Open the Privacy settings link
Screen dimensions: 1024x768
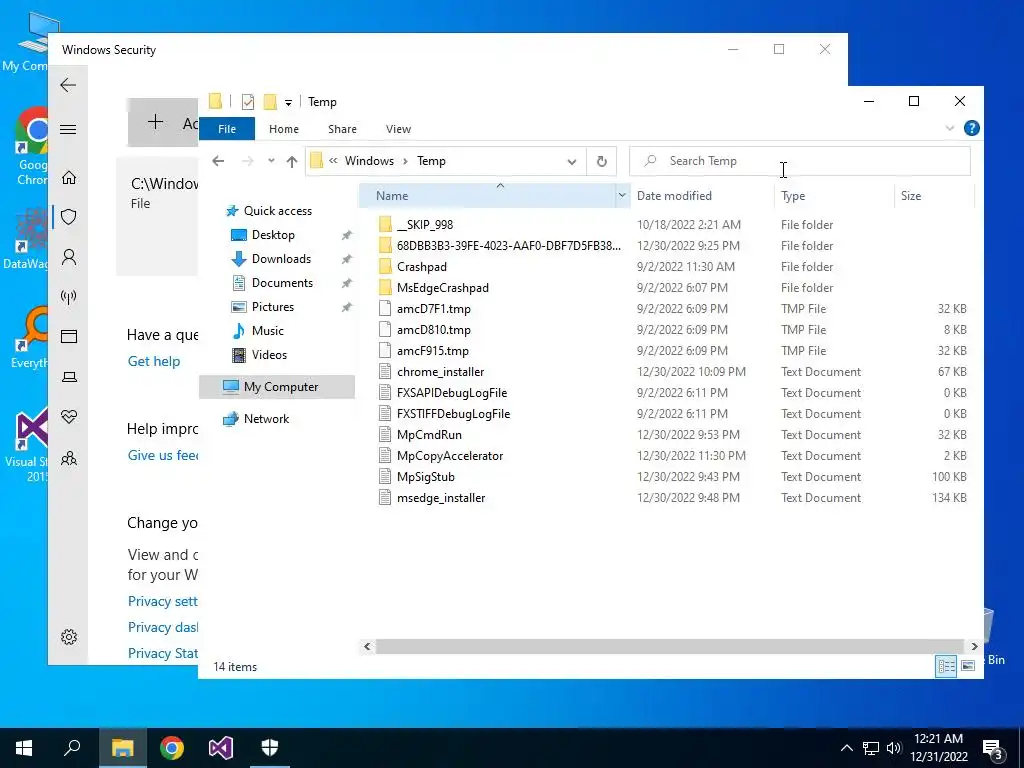163,601
